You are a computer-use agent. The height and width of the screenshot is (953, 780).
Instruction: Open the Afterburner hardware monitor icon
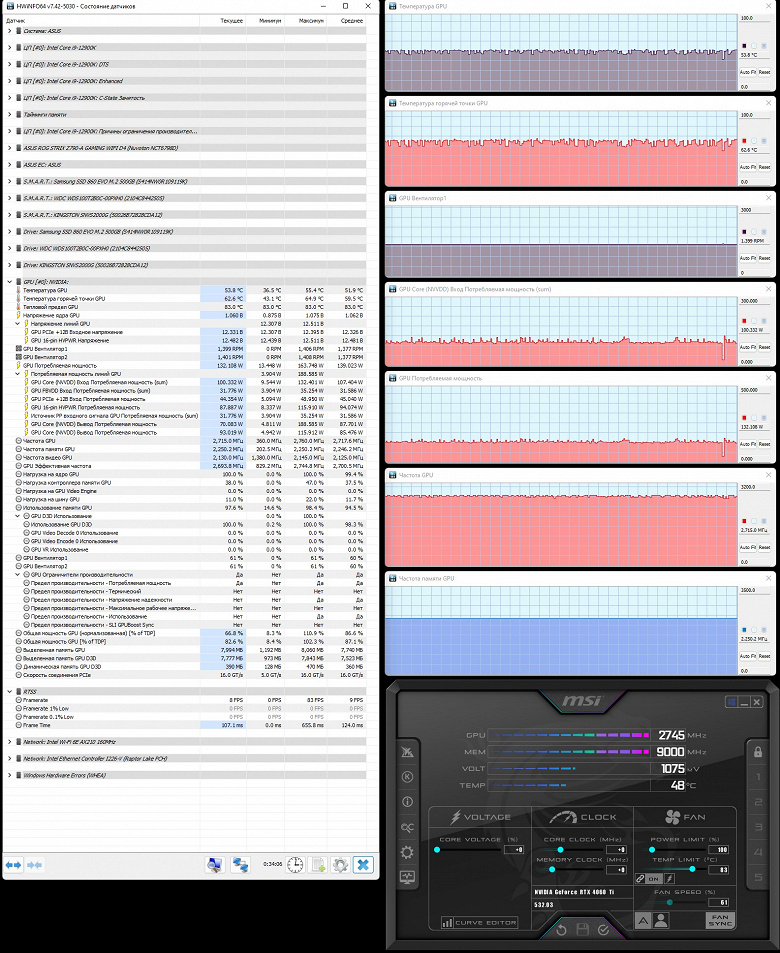(407, 877)
